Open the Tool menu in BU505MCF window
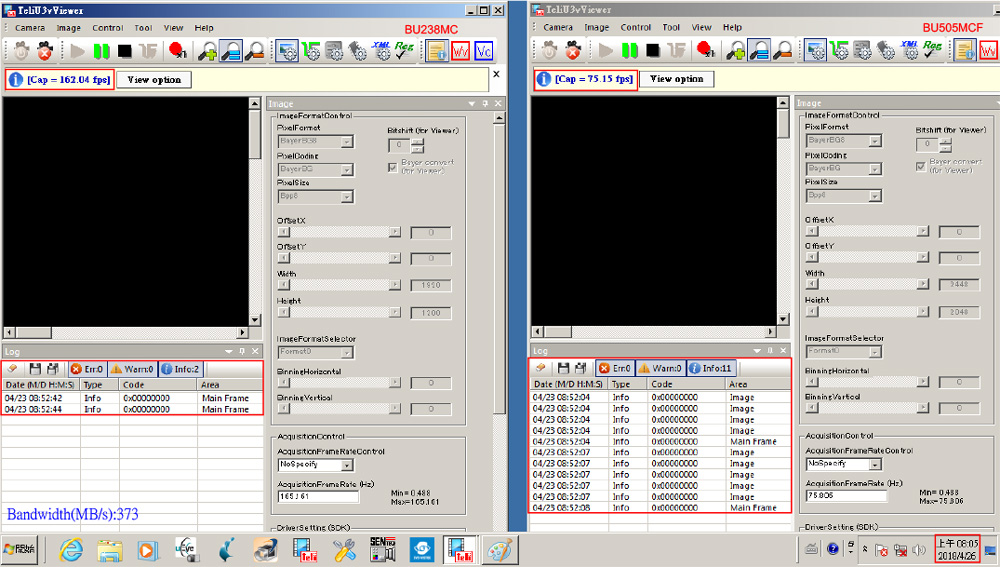Viewport: 1000px width, 567px height. tap(671, 28)
